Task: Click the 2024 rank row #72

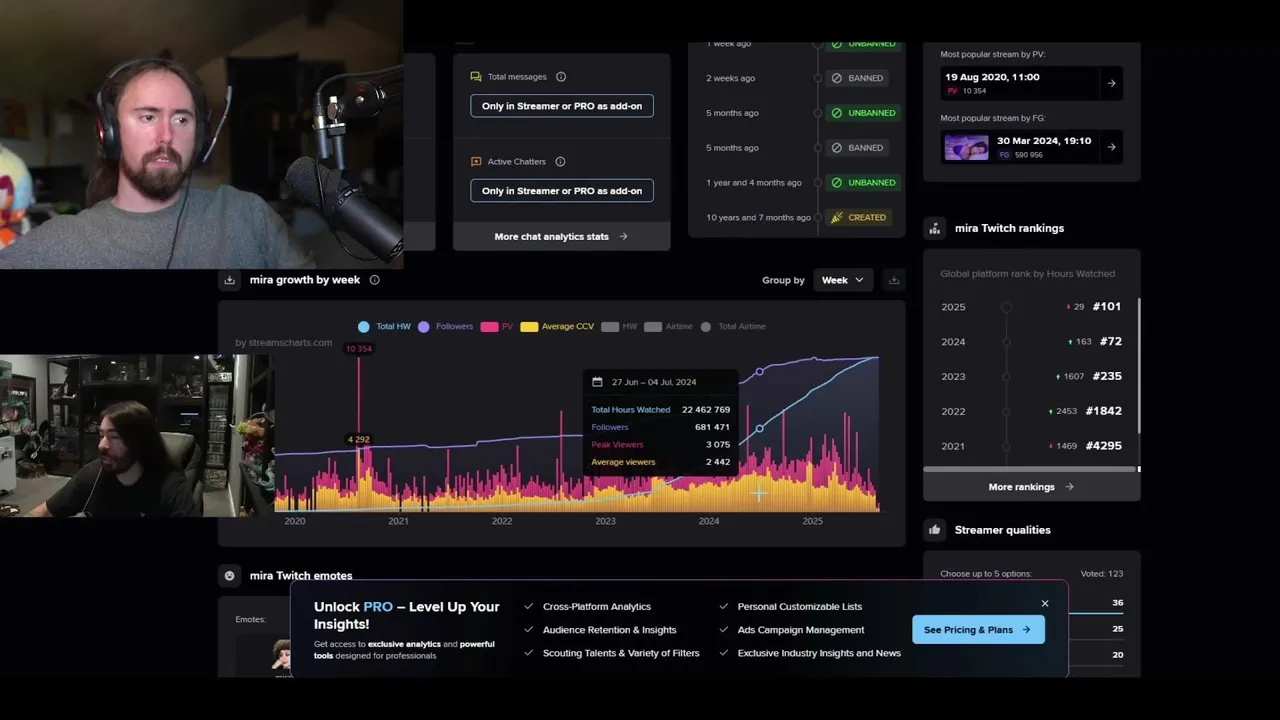Action: coord(1031,342)
